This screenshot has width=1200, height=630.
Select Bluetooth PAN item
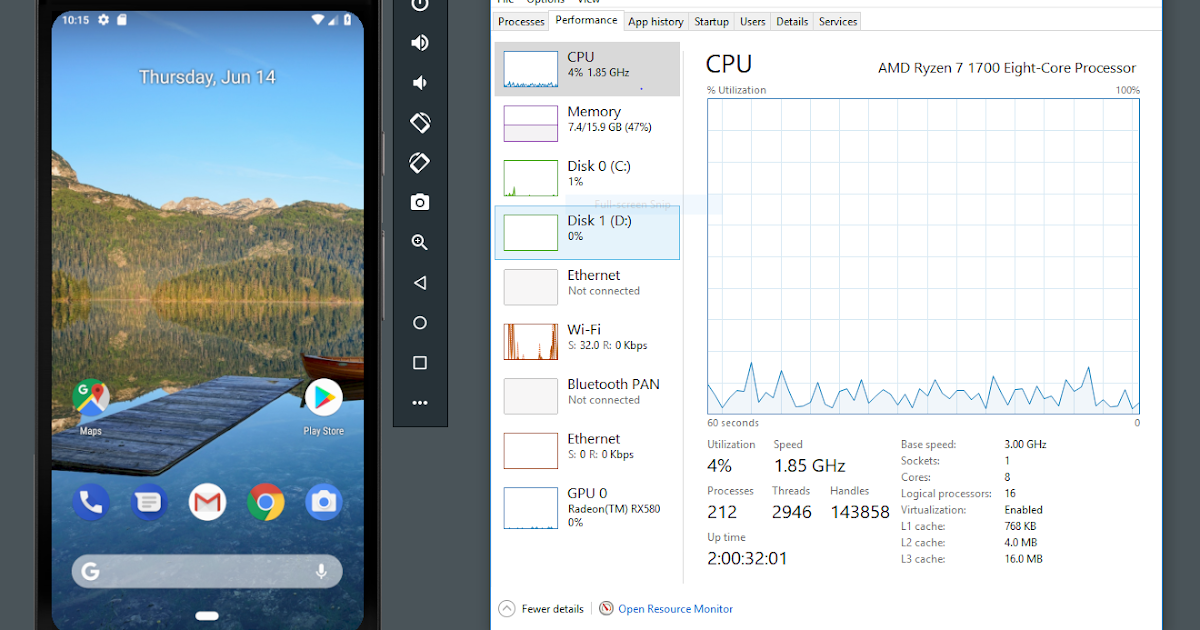tap(587, 396)
